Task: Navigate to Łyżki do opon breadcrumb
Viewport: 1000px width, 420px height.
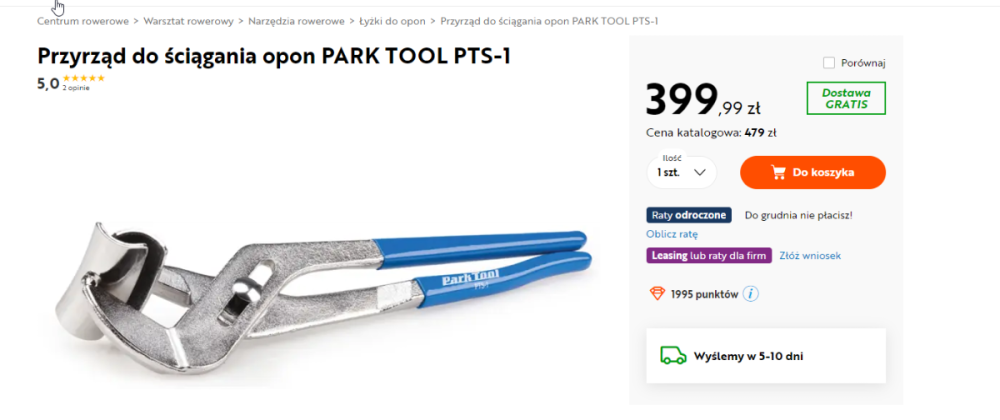Action: (x=394, y=21)
